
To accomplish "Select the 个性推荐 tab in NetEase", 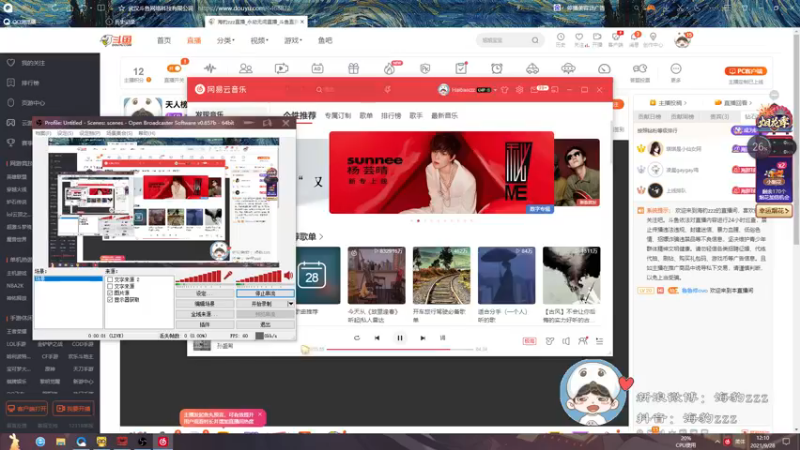I will point(299,116).
